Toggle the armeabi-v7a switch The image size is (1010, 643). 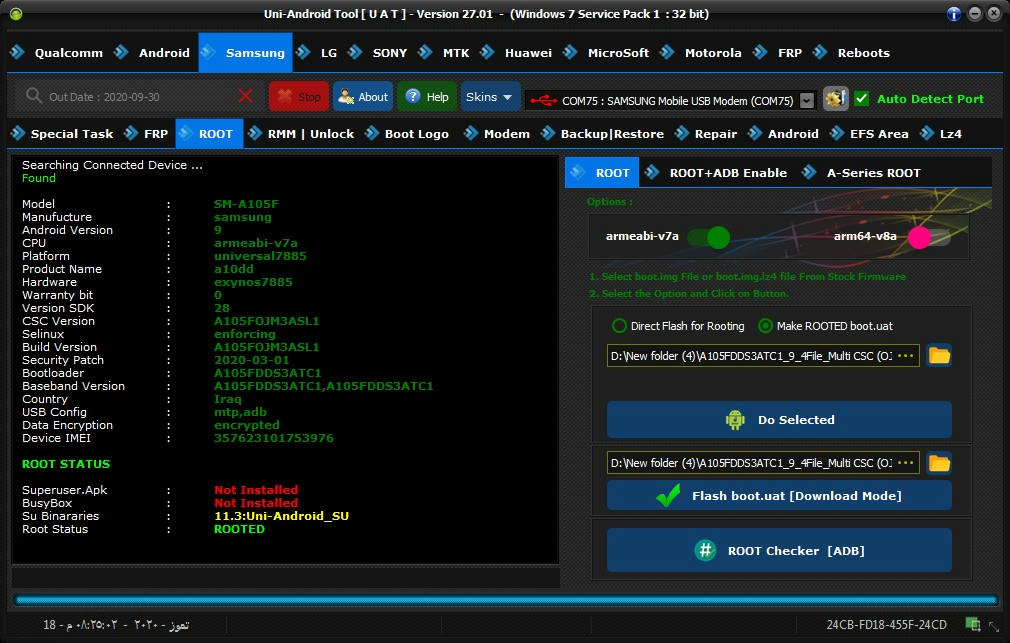(x=708, y=237)
